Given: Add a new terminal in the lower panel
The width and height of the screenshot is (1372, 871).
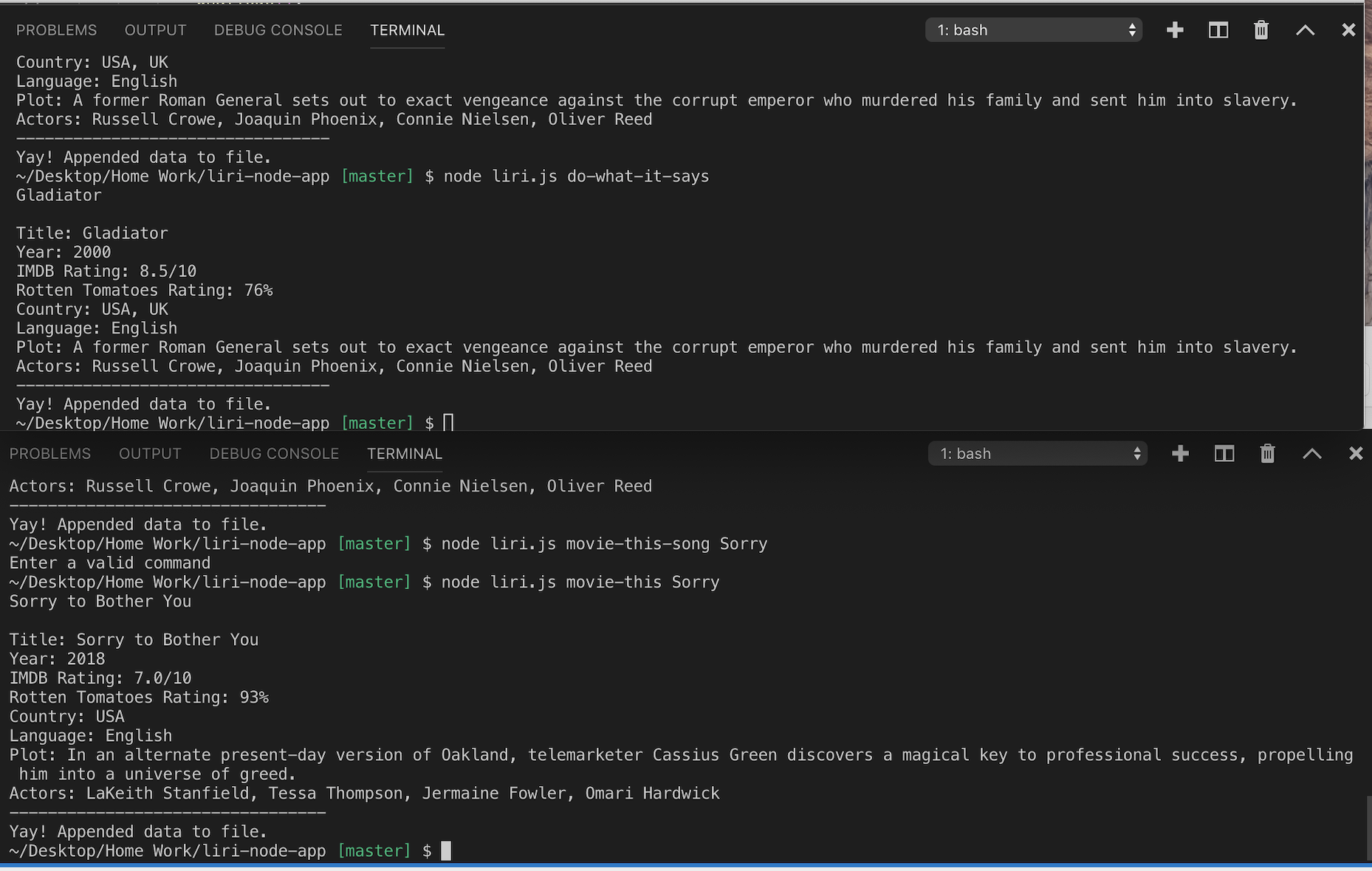Looking at the screenshot, I should pyautogui.click(x=1180, y=454).
